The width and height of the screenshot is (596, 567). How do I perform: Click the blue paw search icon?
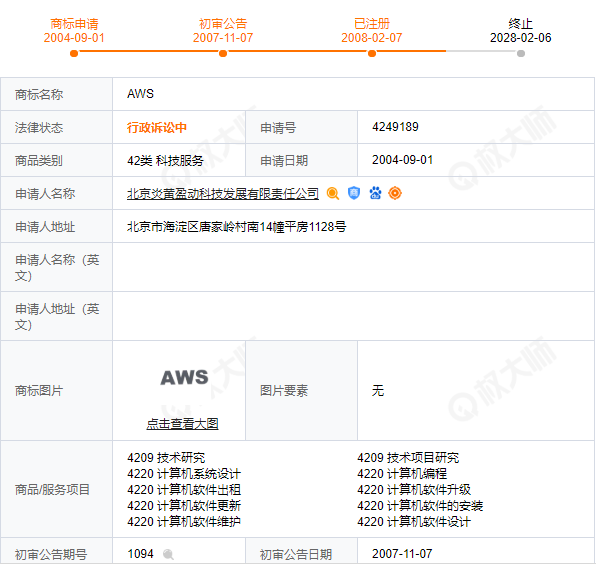[375, 193]
